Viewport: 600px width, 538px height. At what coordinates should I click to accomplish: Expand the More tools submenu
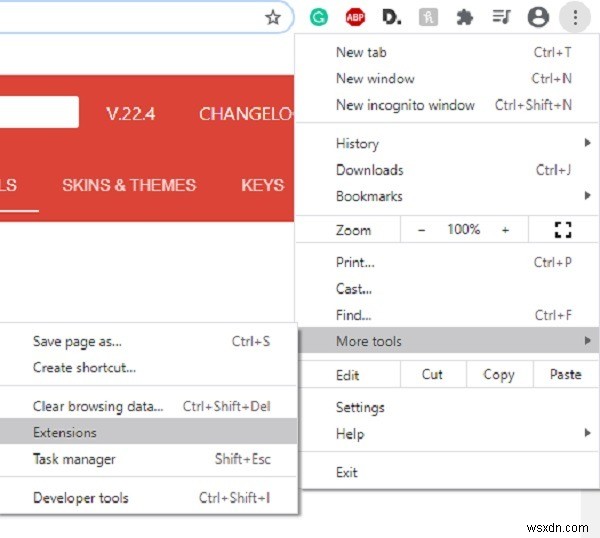(448, 341)
